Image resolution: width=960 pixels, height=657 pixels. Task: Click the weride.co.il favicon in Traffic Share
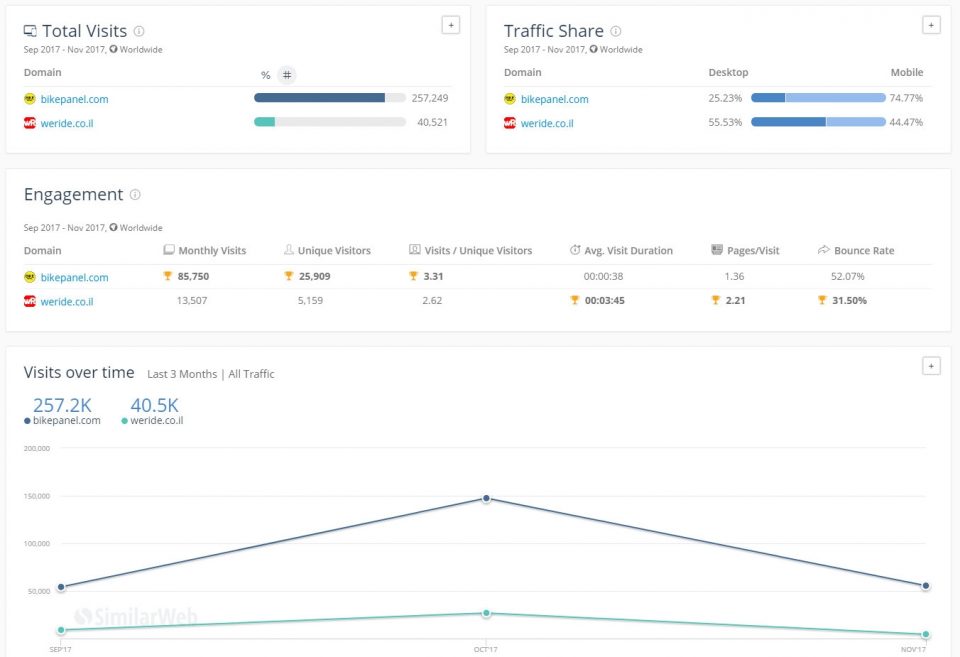pos(510,123)
